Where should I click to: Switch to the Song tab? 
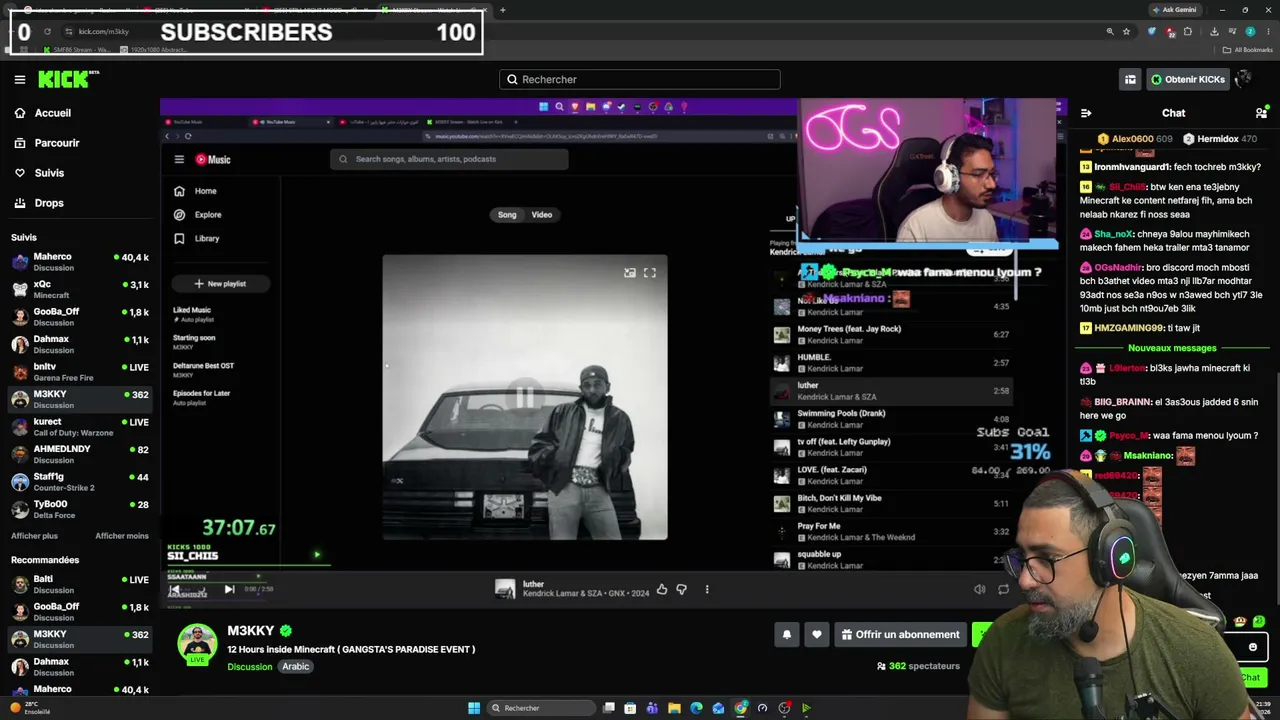(x=507, y=215)
